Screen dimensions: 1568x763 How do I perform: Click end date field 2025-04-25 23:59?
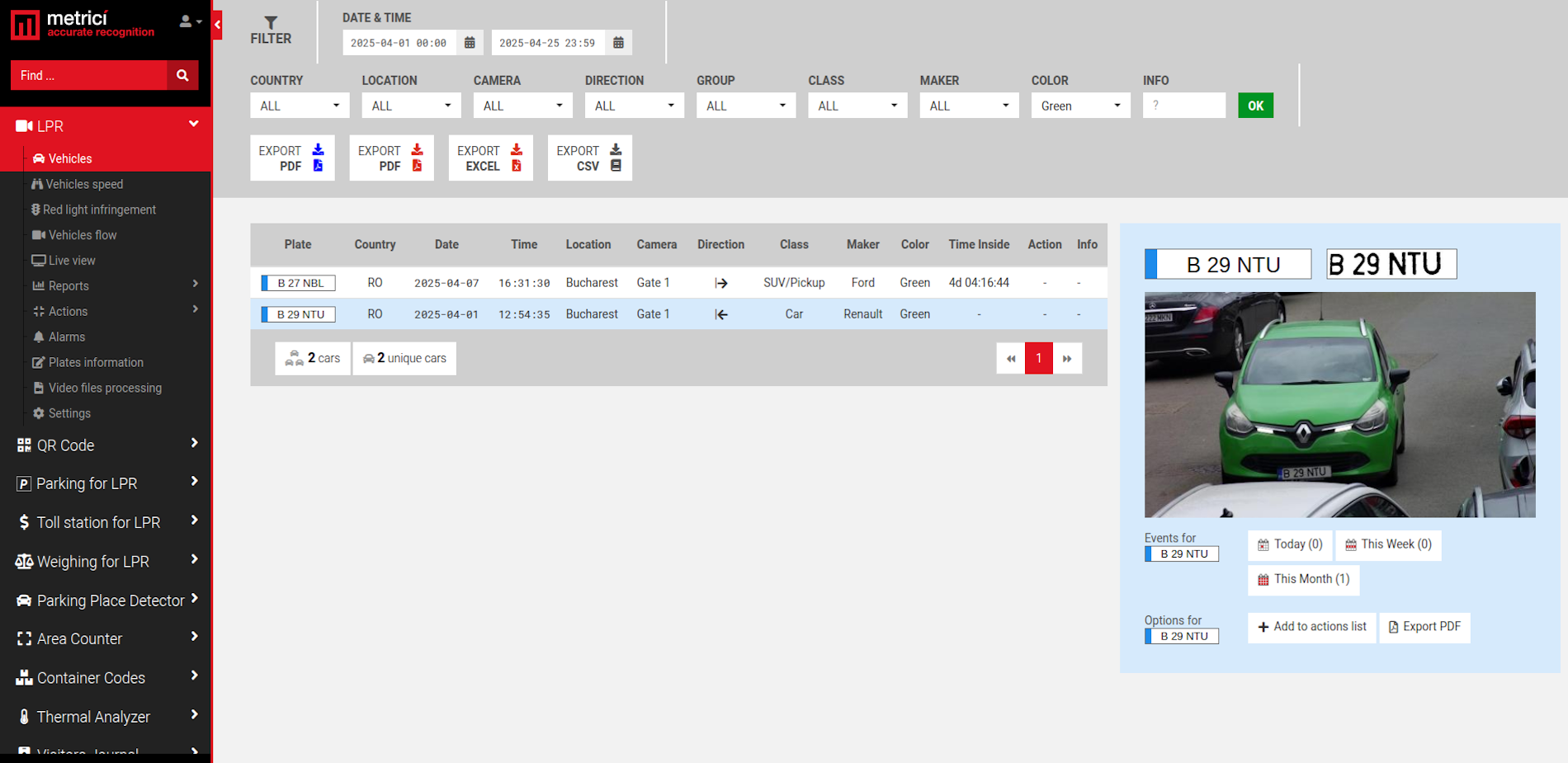point(548,43)
